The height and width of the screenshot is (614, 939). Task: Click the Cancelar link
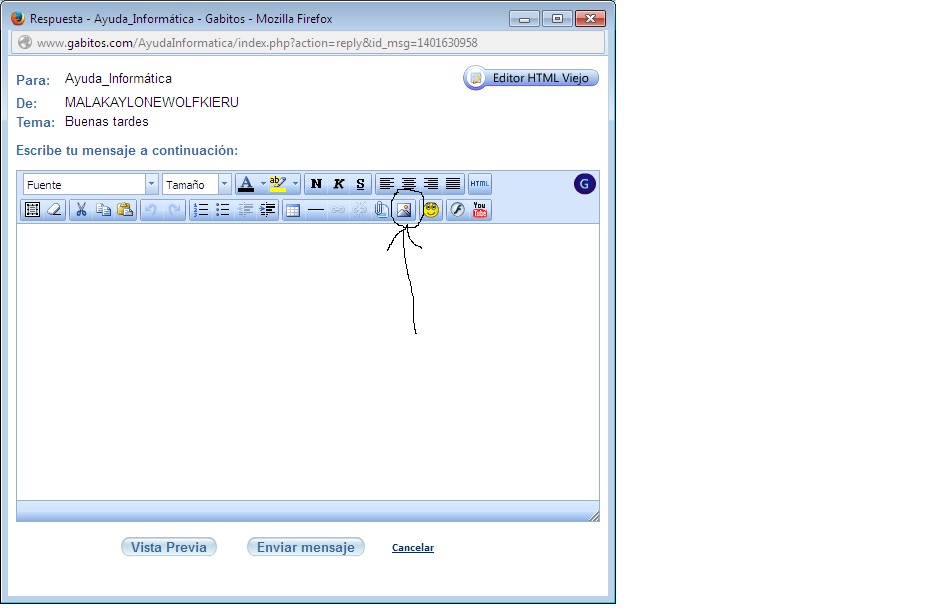pos(413,548)
